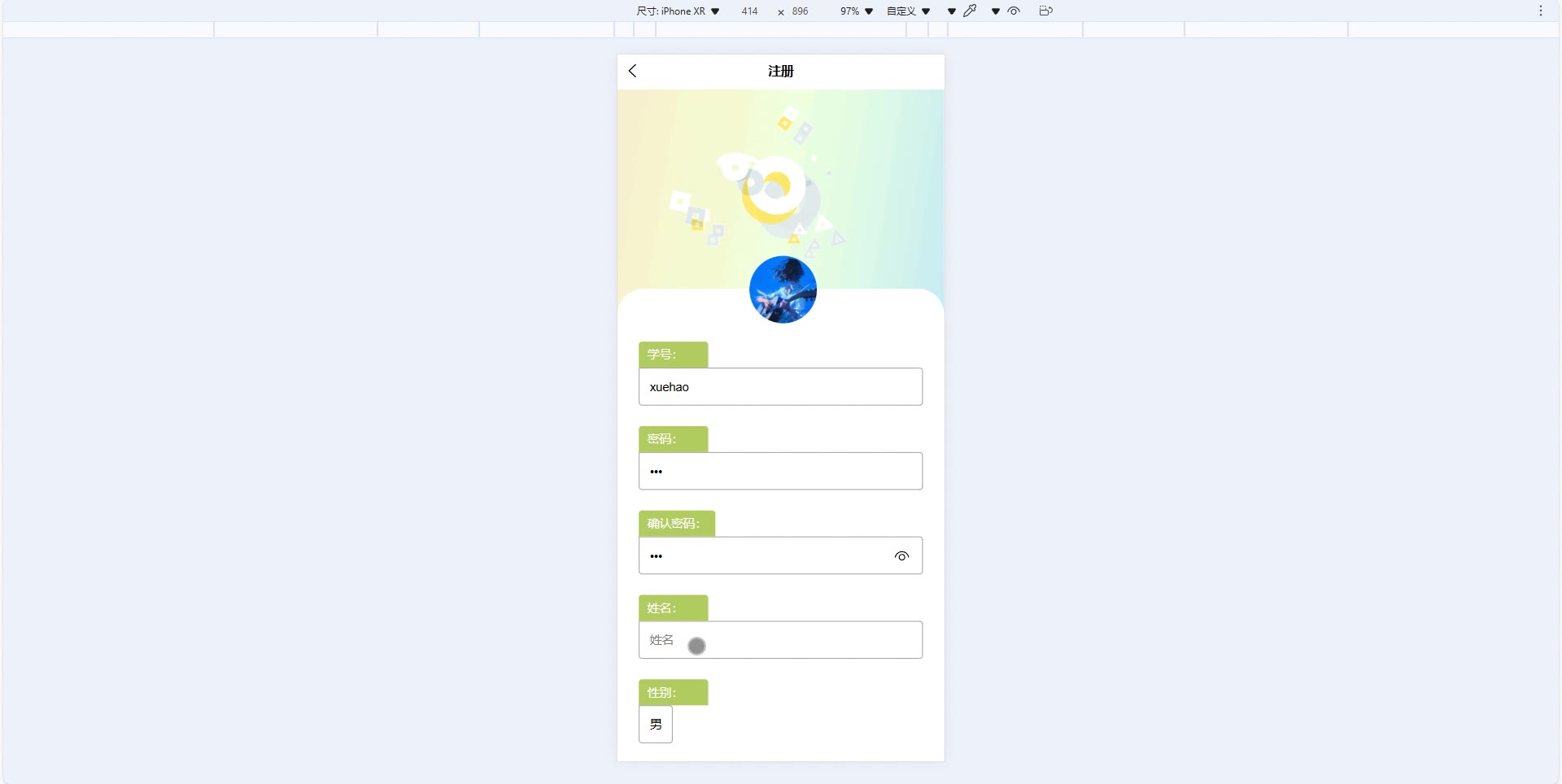The height and width of the screenshot is (784, 1562).
Task: Click the 学号 field containing xuehao
Action: pyautogui.click(x=780, y=387)
